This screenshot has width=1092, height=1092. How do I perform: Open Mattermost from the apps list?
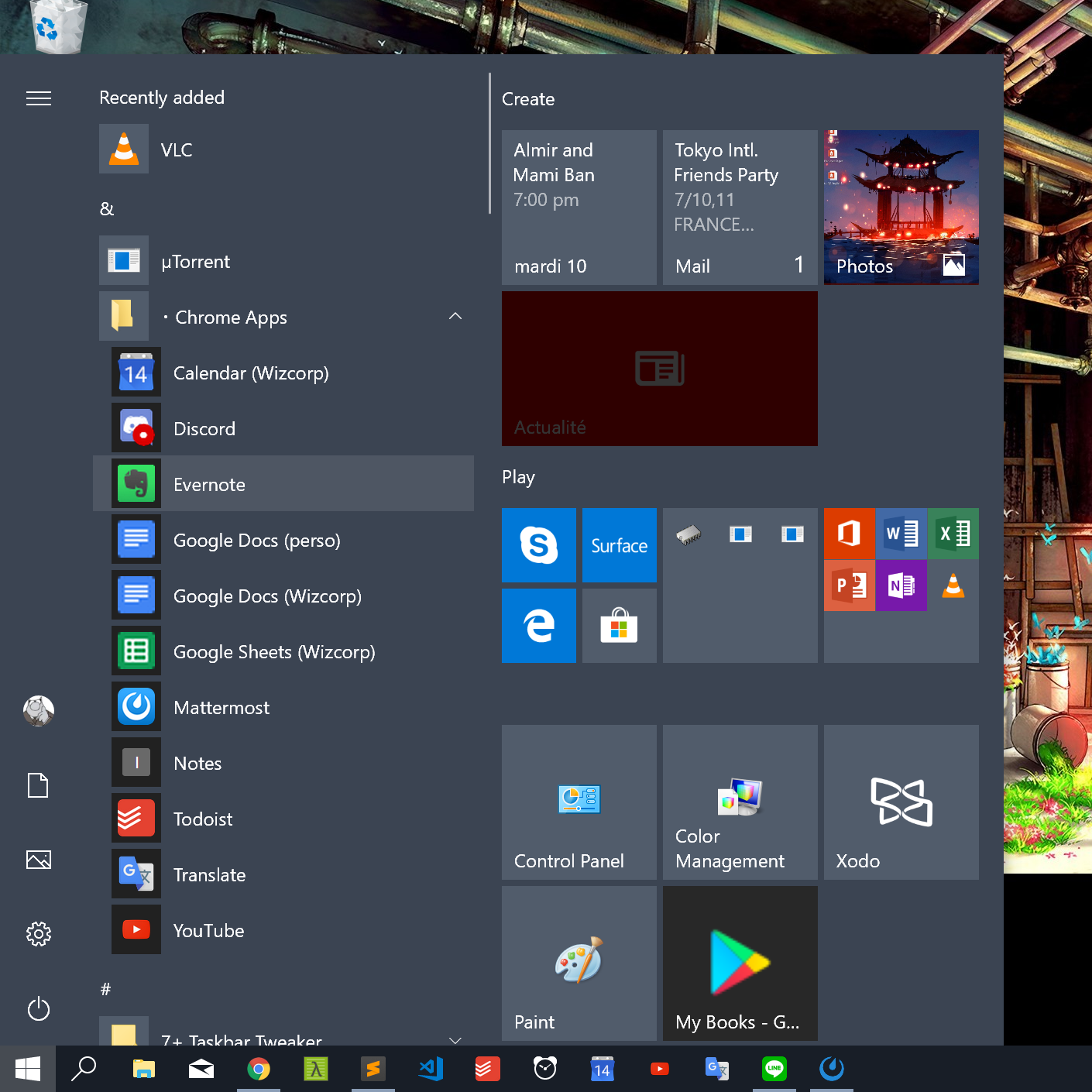221,707
